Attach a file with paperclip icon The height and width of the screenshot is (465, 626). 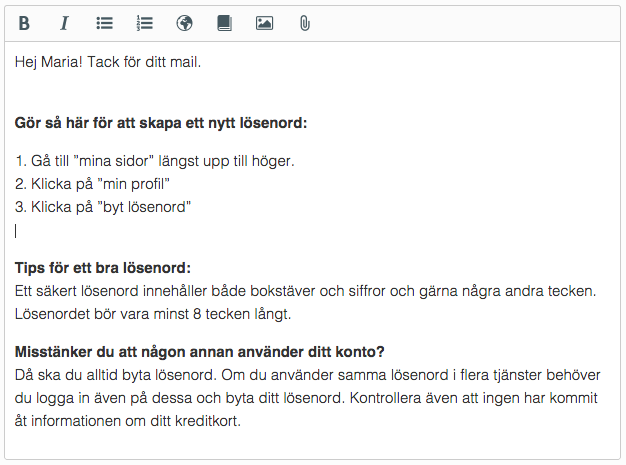pos(304,23)
